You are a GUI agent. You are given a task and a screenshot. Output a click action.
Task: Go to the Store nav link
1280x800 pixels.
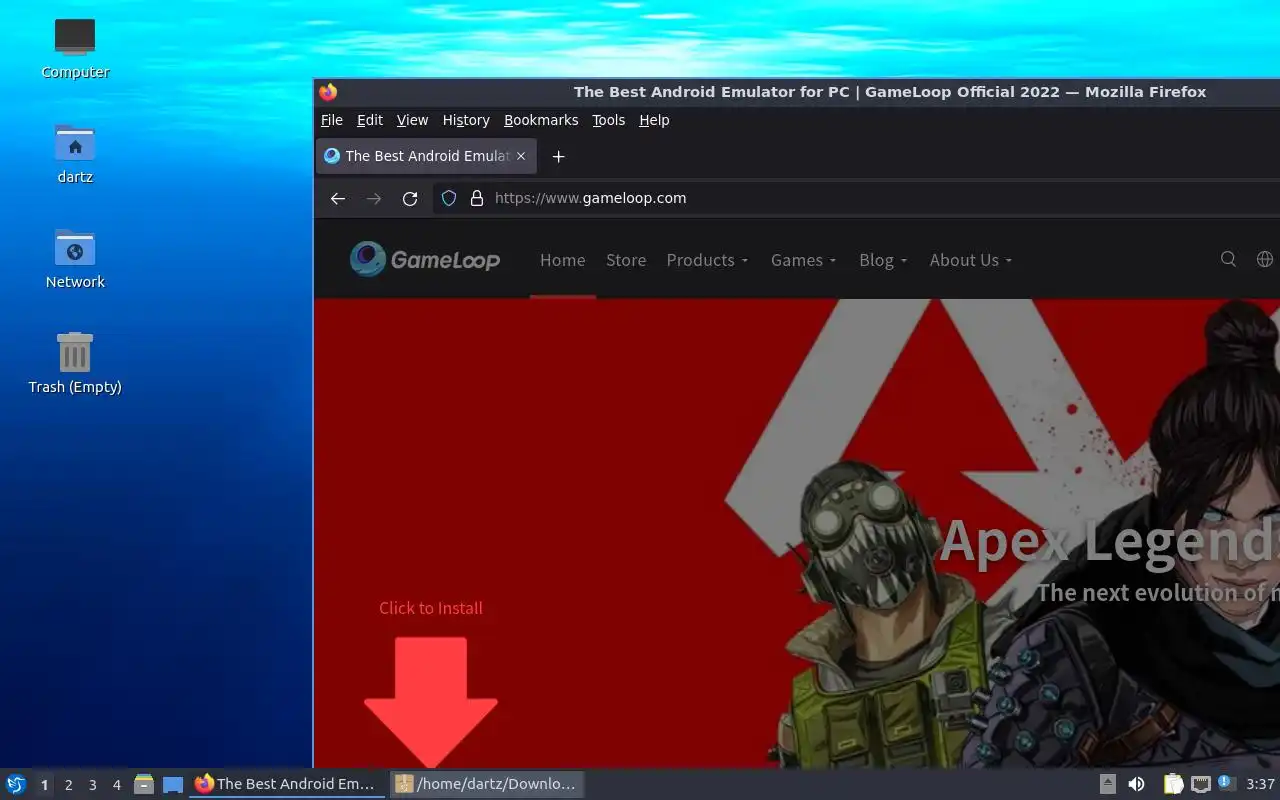pyautogui.click(x=626, y=260)
